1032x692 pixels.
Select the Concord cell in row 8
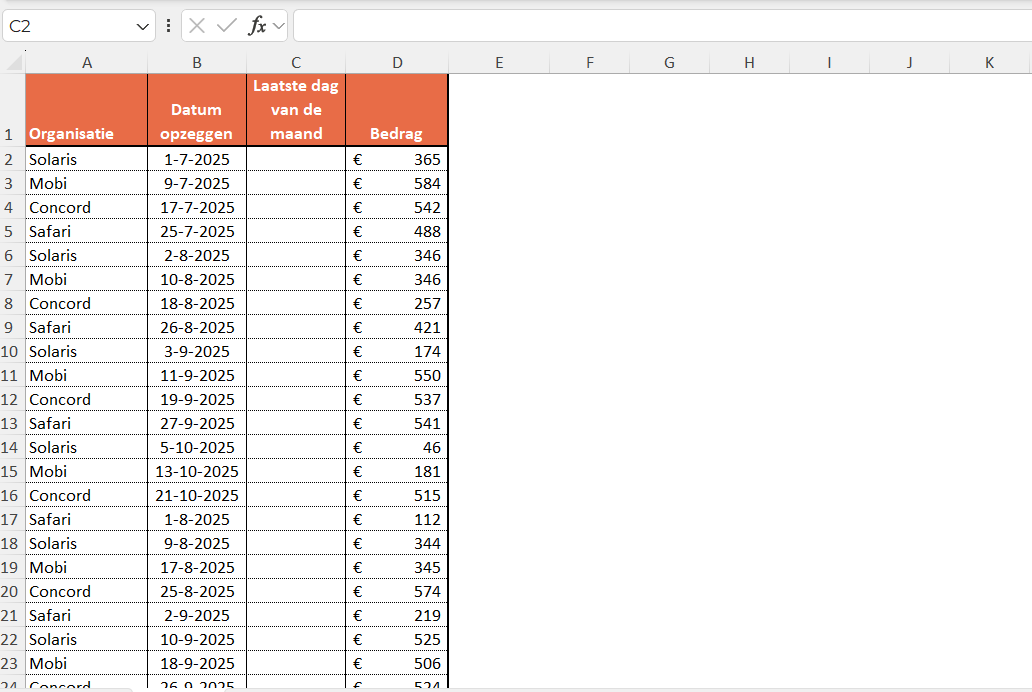tap(86, 303)
